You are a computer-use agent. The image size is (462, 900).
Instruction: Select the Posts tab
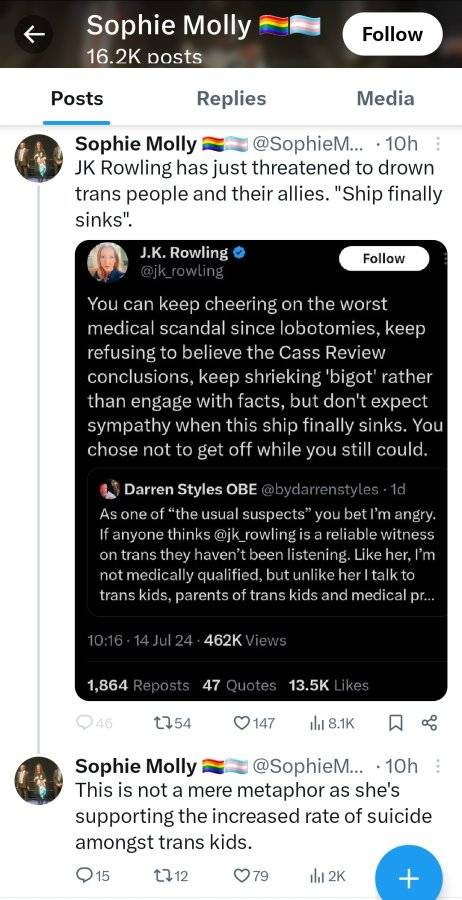[77, 98]
